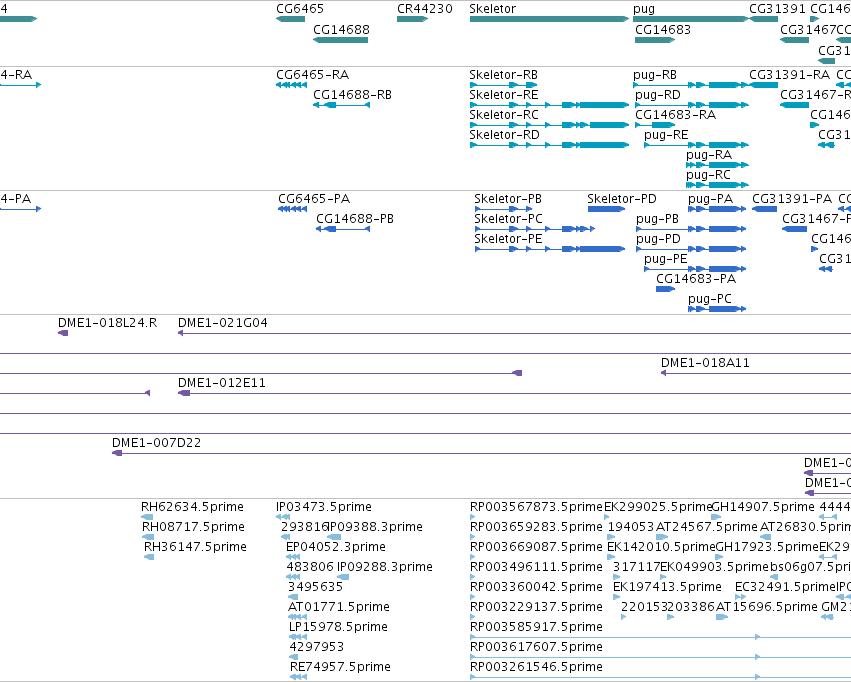This screenshot has height=682, width=851.
Task: Click EST RP003567873.5prime
Action: click(473, 517)
